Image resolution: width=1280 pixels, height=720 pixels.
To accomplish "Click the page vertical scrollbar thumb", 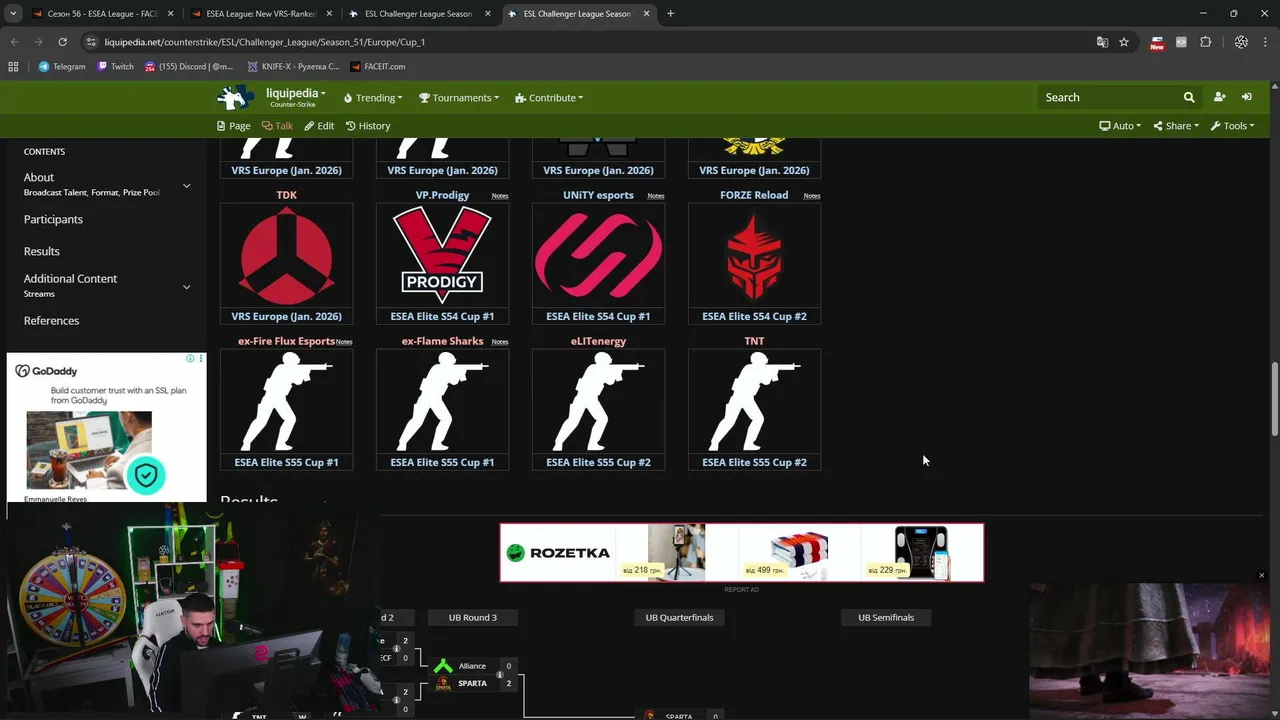I will click(x=1274, y=398).
